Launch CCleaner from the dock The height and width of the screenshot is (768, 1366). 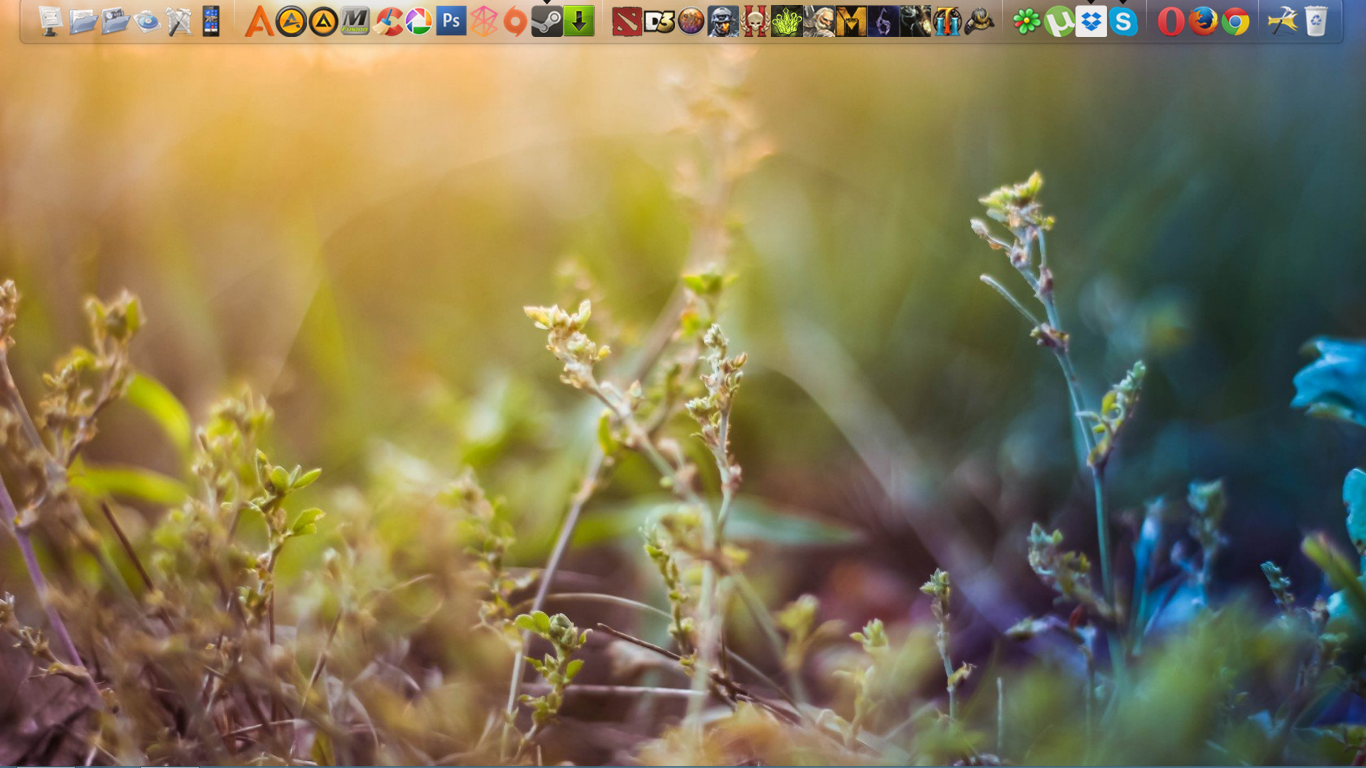click(x=387, y=21)
